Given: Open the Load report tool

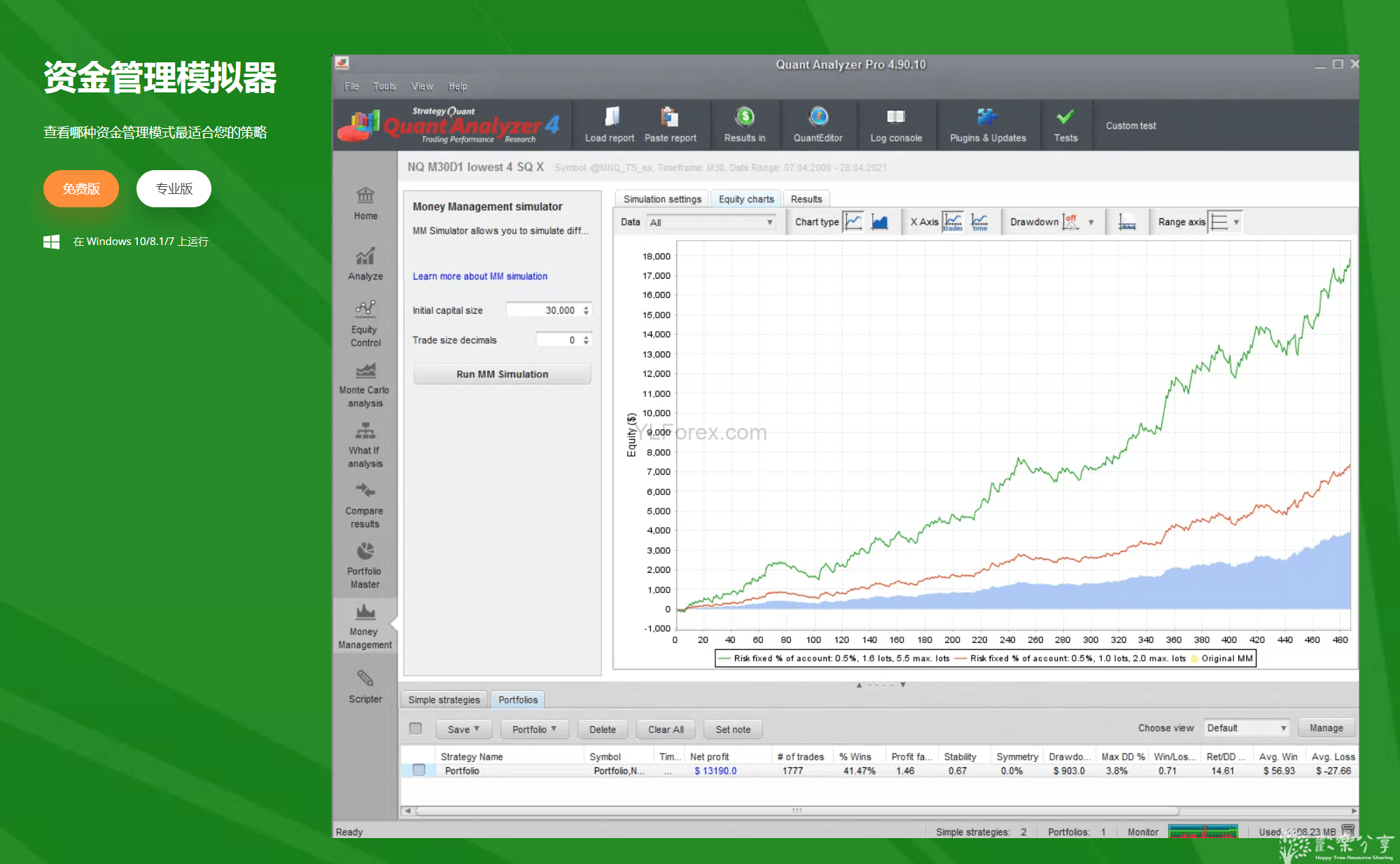Looking at the screenshot, I should (x=609, y=125).
